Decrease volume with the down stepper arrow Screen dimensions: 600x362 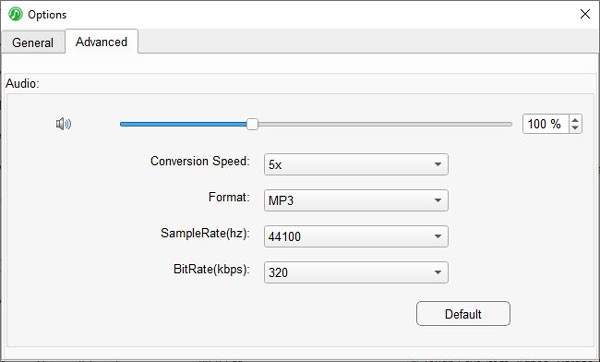pos(575,129)
